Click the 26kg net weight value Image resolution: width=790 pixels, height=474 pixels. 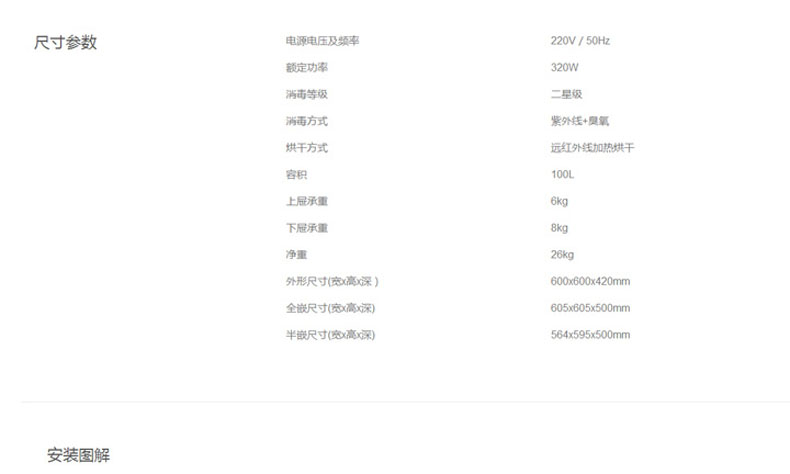562,255
